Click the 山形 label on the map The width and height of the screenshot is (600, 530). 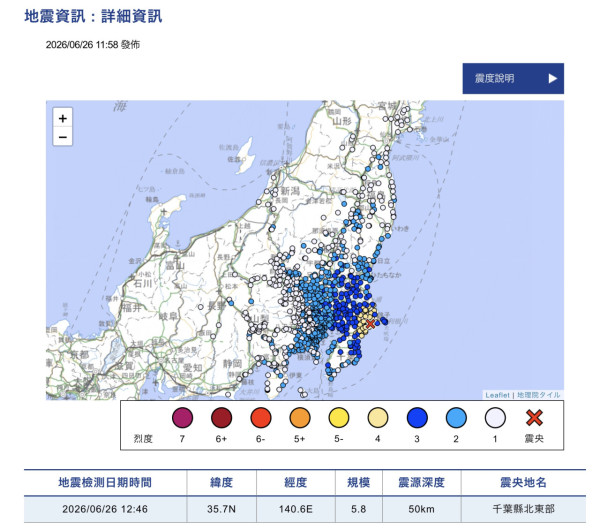(x=342, y=121)
